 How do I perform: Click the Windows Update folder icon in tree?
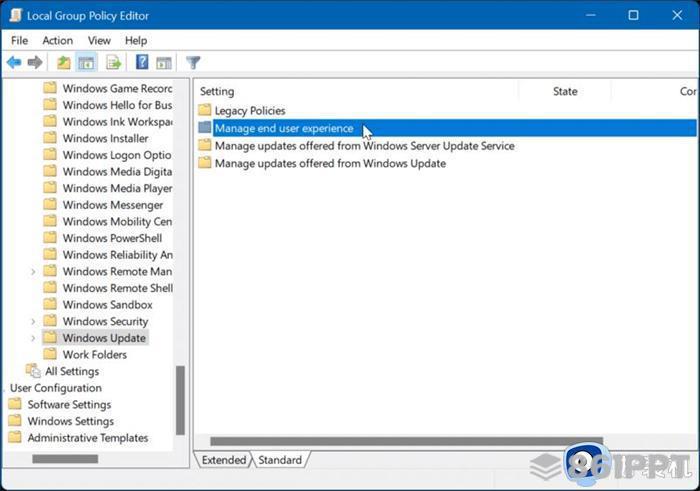[50, 337]
